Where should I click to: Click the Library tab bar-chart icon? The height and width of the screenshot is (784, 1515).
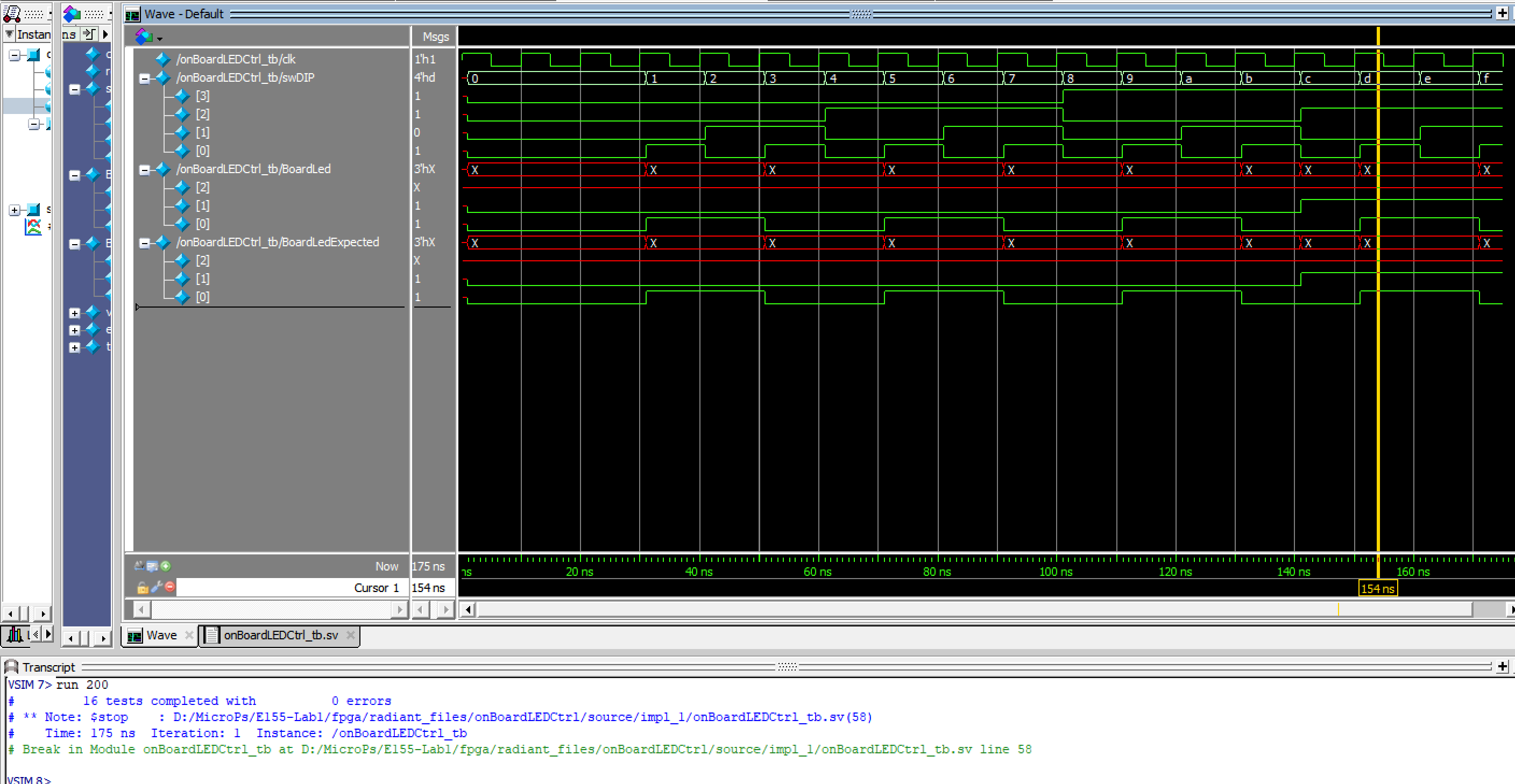tap(15, 635)
